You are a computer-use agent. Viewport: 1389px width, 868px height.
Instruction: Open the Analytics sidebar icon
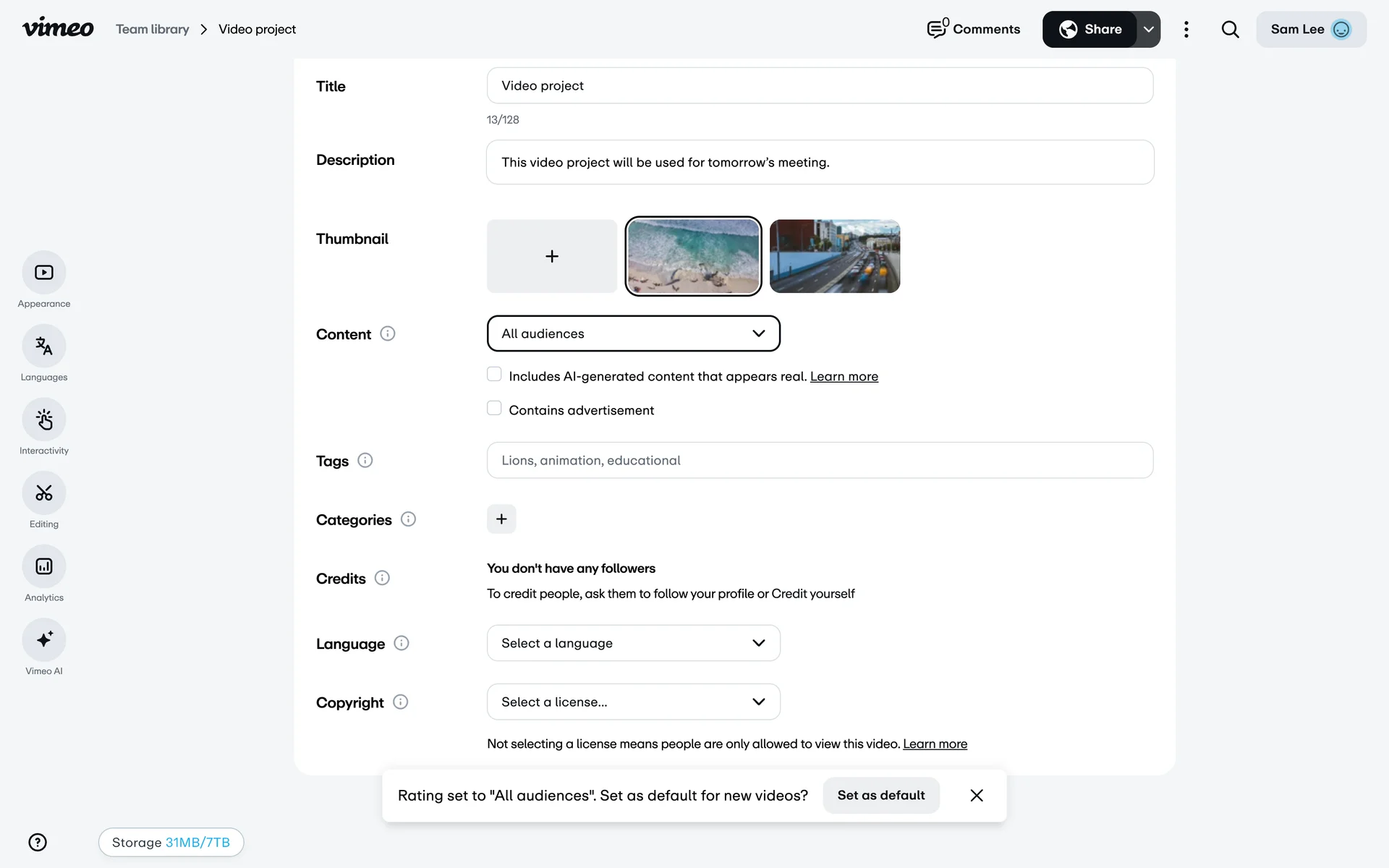point(44,566)
